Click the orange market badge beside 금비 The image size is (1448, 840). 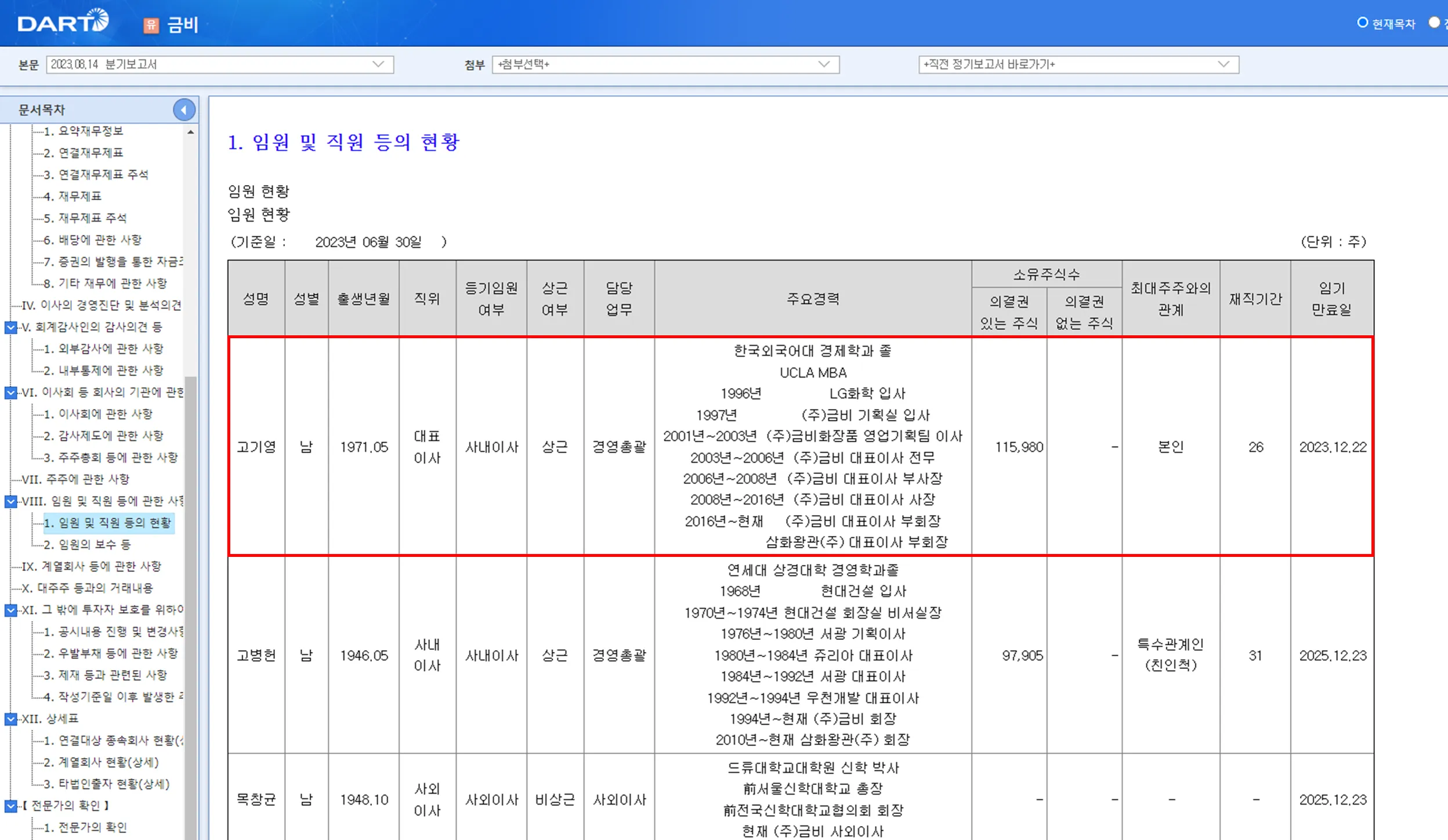pyautogui.click(x=151, y=25)
